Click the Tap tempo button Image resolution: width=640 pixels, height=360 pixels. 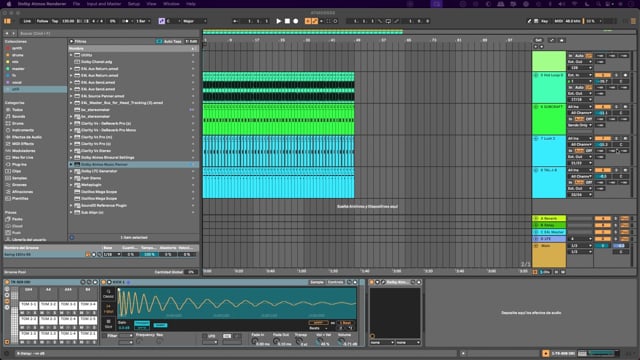pyautogui.click(x=55, y=21)
